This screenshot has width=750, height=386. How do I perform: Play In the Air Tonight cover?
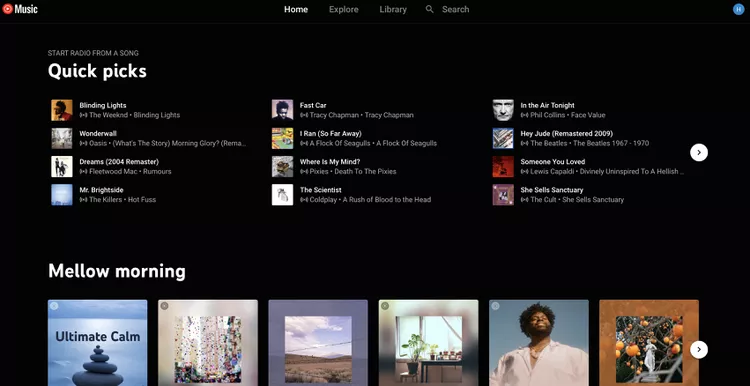coord(503,110)
